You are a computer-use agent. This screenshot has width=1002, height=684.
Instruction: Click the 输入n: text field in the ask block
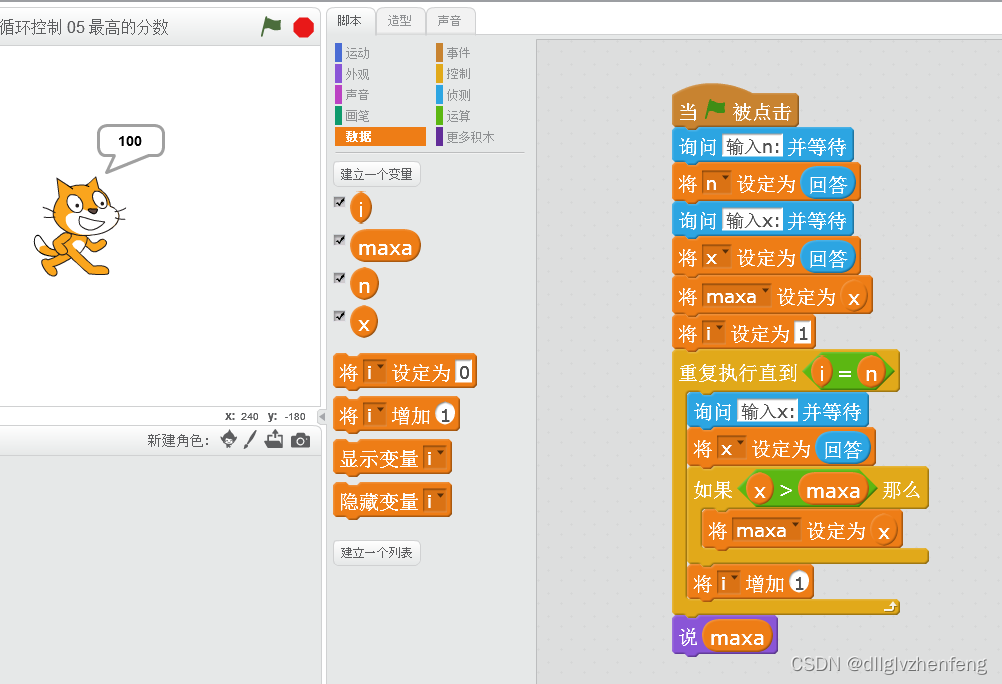(x=752, y=146)
